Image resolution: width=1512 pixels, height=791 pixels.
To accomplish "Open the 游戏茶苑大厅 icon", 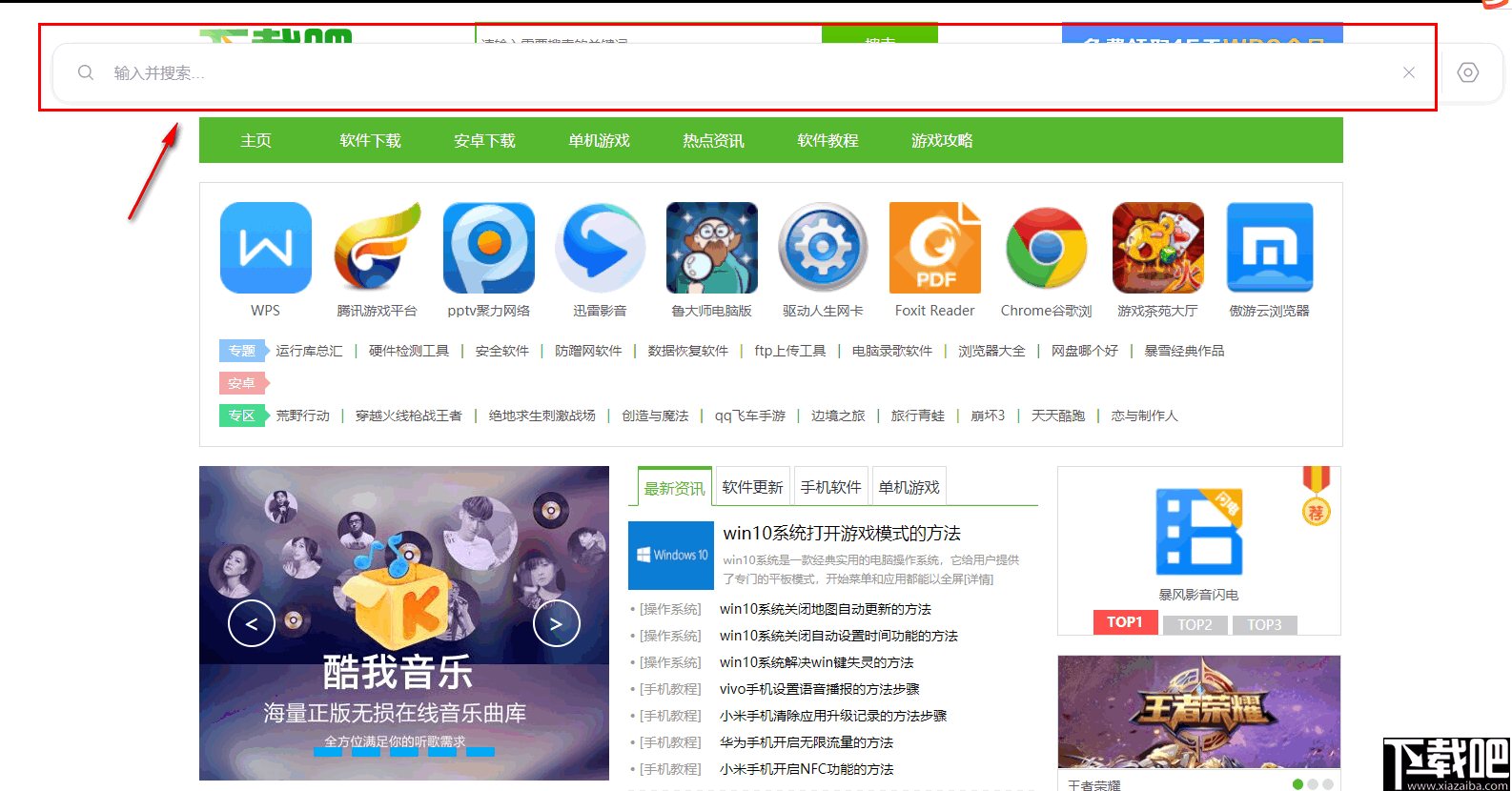I will (x=1158, y=248).
